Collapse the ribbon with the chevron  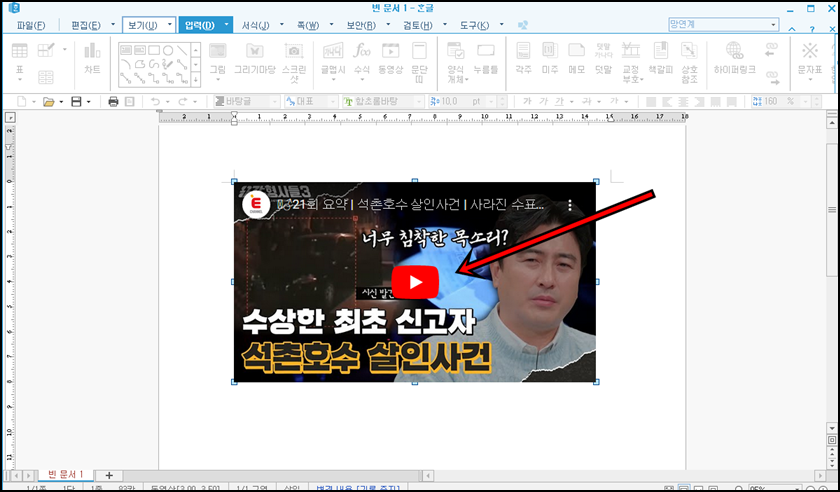point(792,29)
